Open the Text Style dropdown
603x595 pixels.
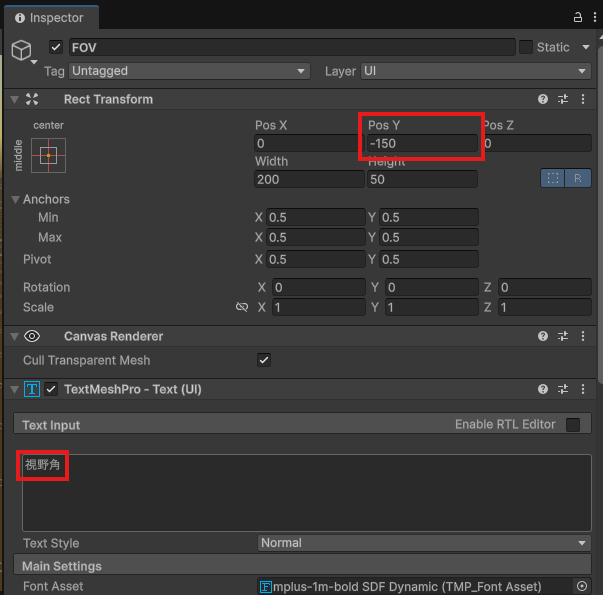pyautogui.click(x=423, y=543)
